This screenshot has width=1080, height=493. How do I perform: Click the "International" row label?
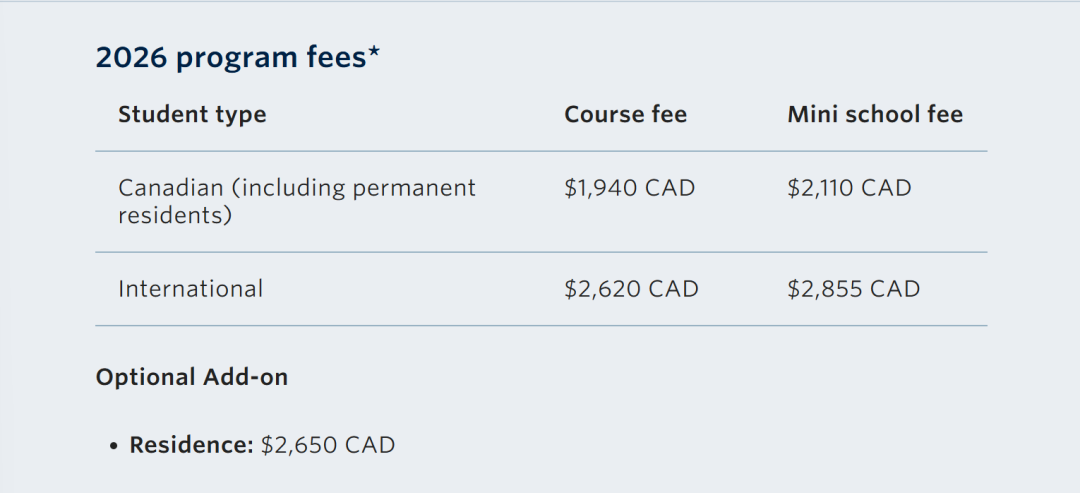tap(191, 290)
